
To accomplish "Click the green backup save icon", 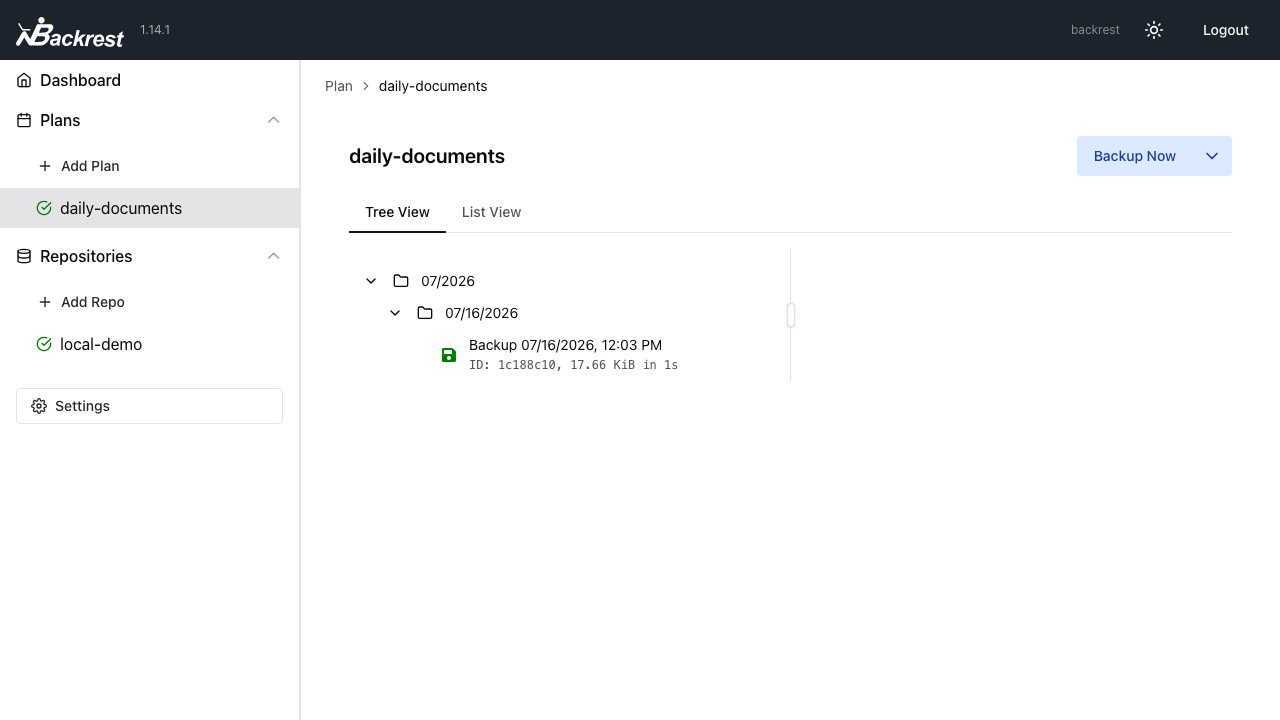I will (449, 355).
